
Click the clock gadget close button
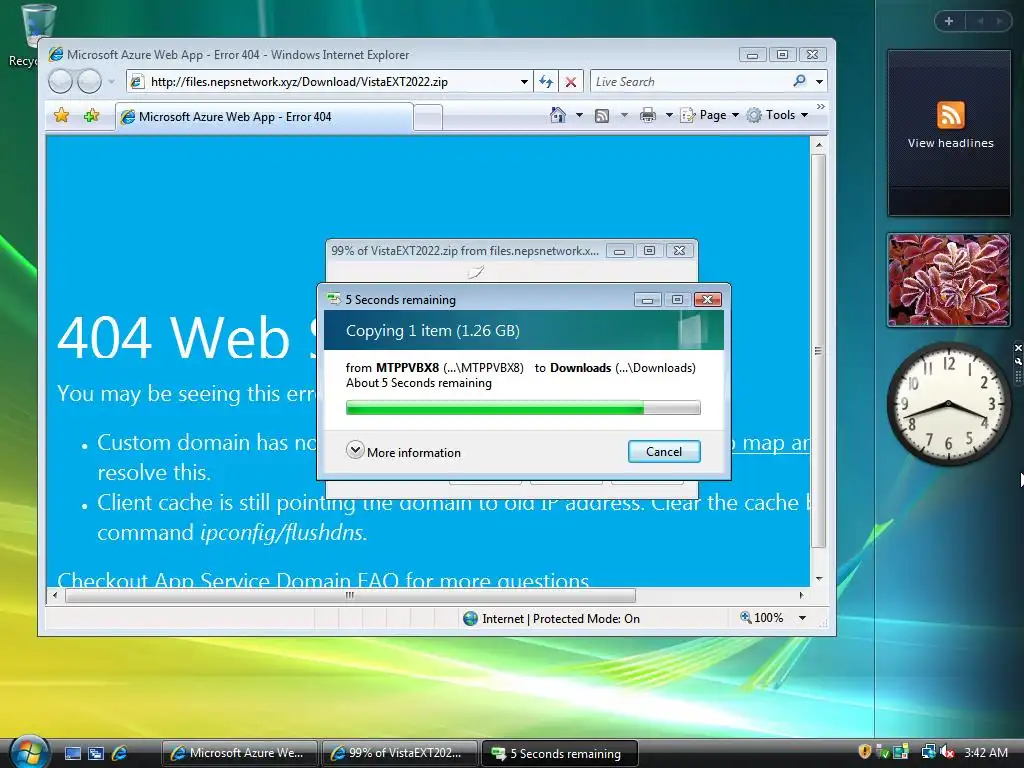(1017, 348)
